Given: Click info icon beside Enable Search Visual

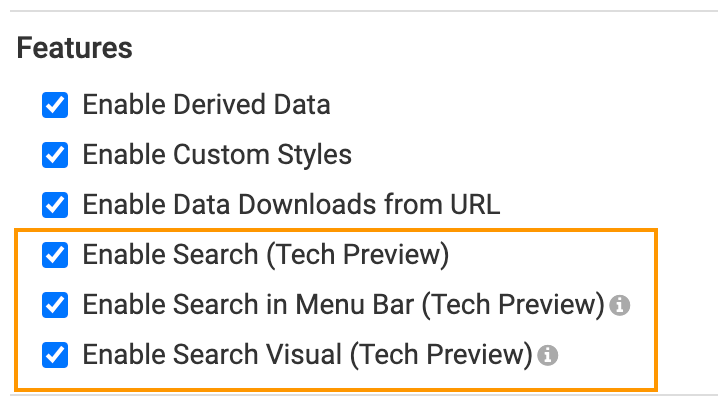Looking at the screenshot, I should [x=546, y=355].
